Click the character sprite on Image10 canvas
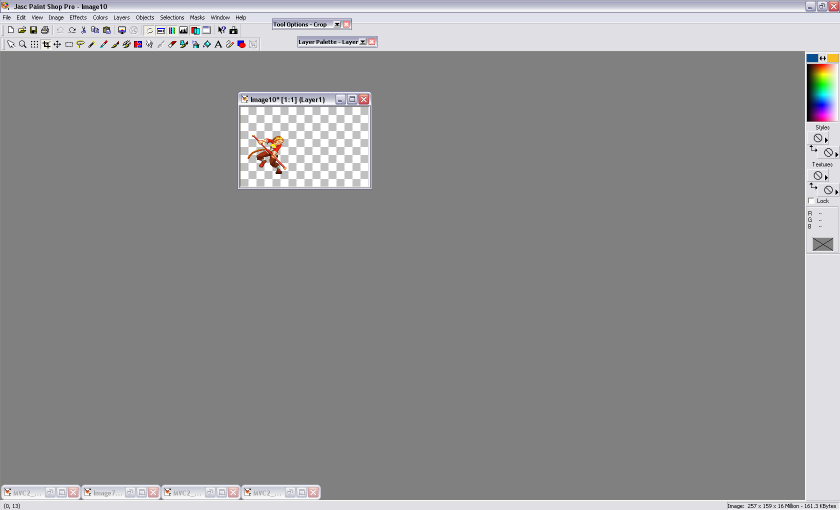Image resolution: width=840 pixels, height=510 pixels. pos(267,154)
